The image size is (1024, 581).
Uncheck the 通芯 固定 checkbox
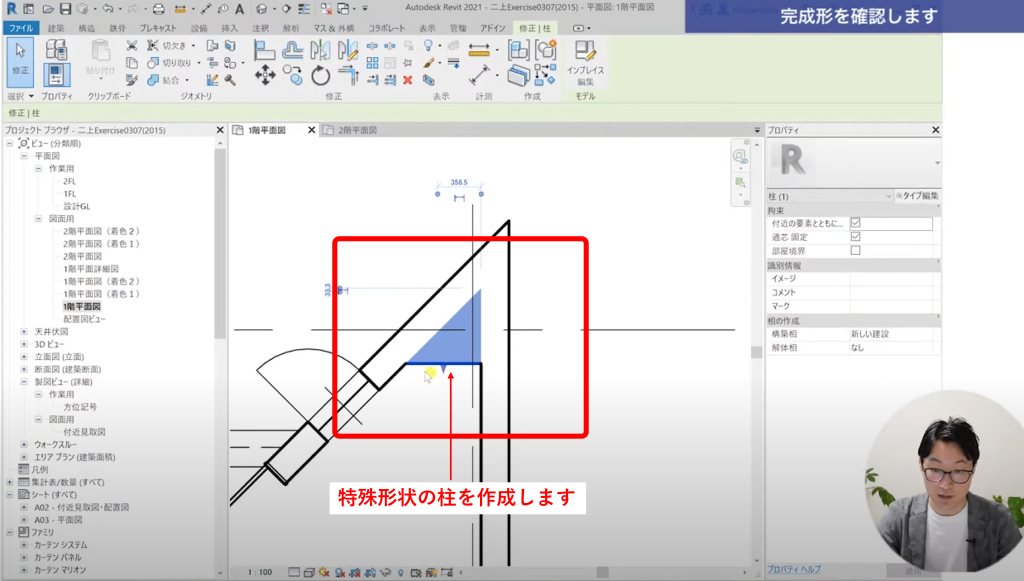(855, 237)
